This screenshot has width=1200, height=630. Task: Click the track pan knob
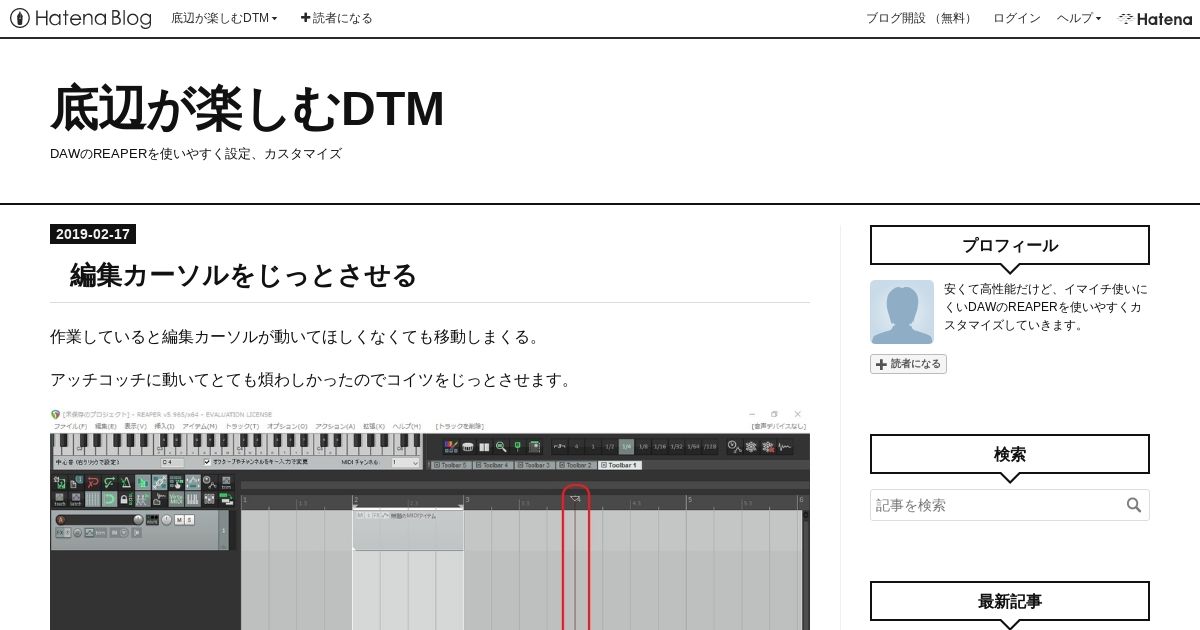pyautogui.click(x=166, y=520)
